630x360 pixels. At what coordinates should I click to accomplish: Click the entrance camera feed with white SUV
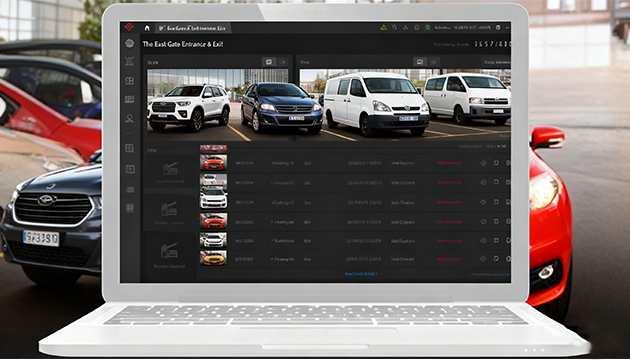coord(218,105)
